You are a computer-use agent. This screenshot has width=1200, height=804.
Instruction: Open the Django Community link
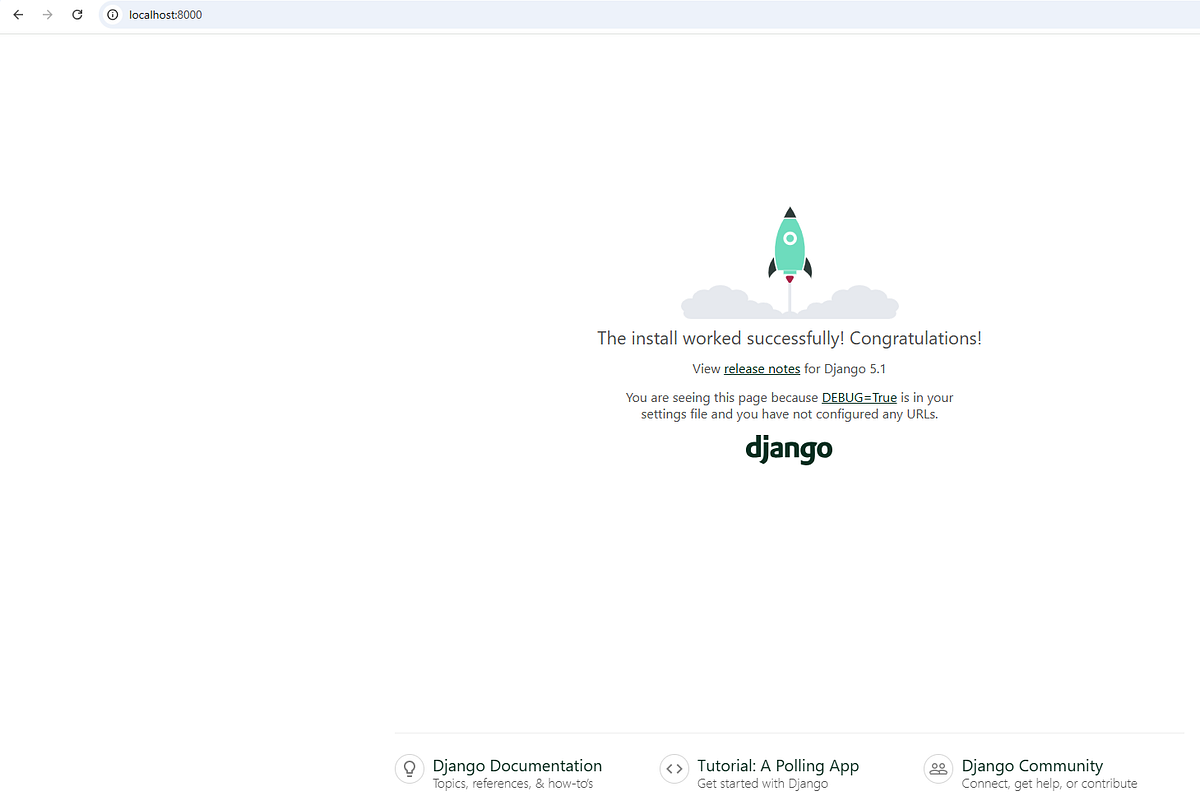(x=1032, y=766)
